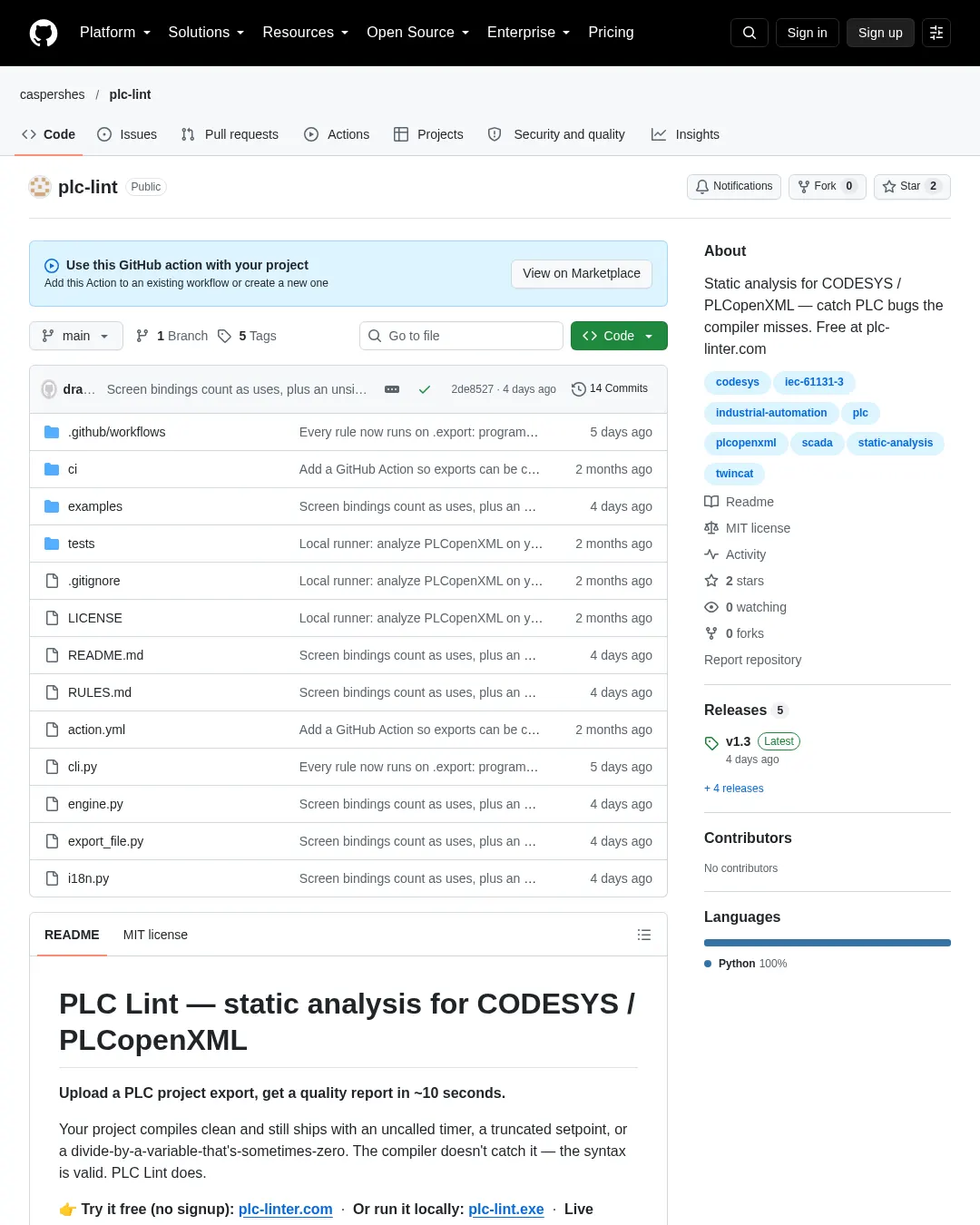Open appearance settings sliders icon
This screenshot has width=980, height=1225.
point(936,33)
